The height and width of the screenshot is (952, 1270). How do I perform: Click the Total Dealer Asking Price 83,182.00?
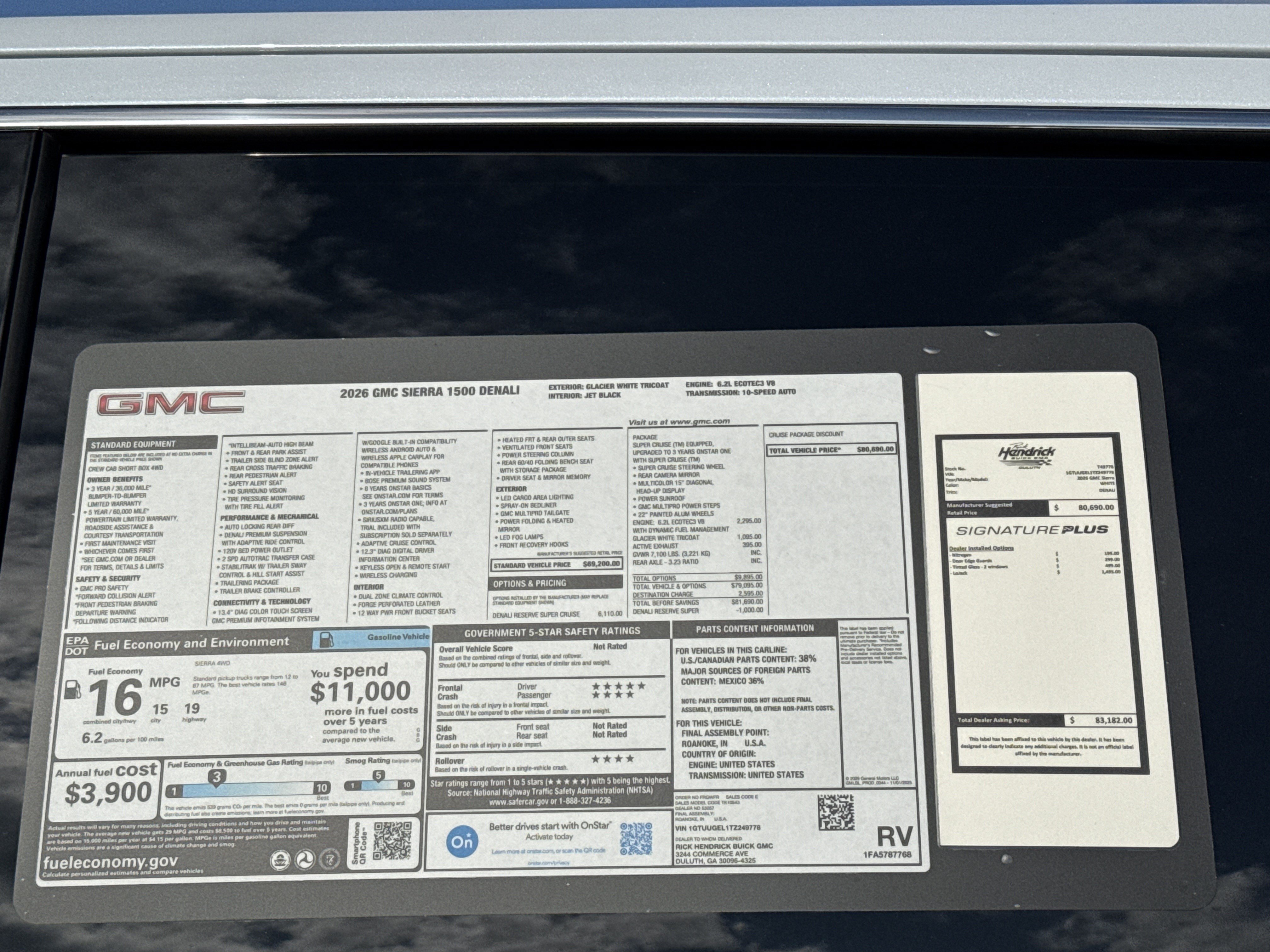click(x=1045, y=720)
